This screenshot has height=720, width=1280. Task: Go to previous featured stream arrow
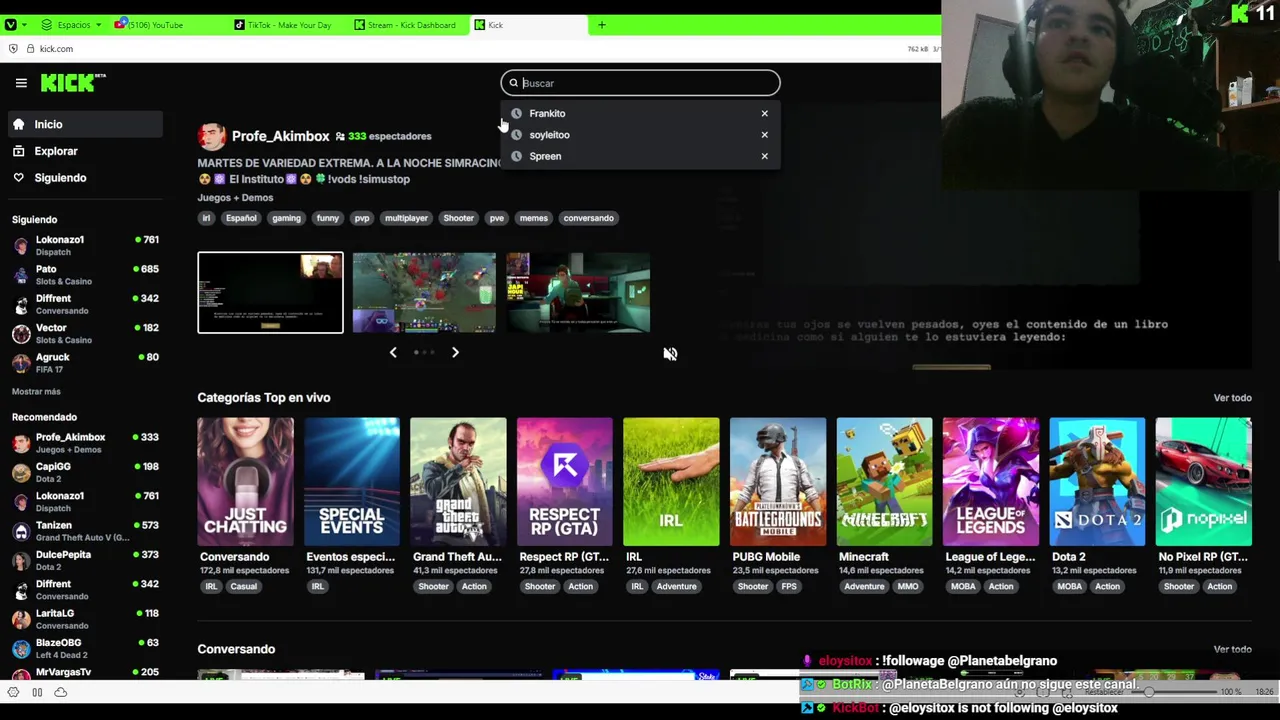click(393, 352)
